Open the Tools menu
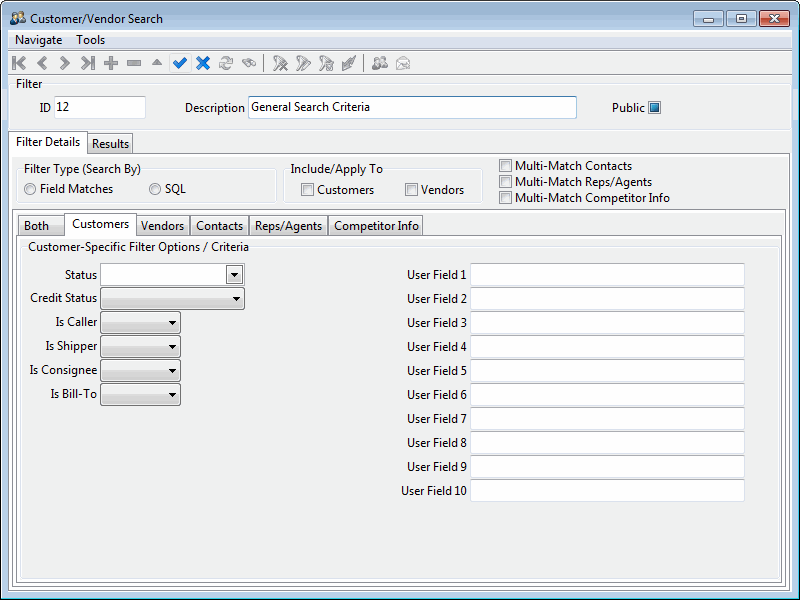The width and height of the screenshot is (800, 600). (x=90, y=40)
